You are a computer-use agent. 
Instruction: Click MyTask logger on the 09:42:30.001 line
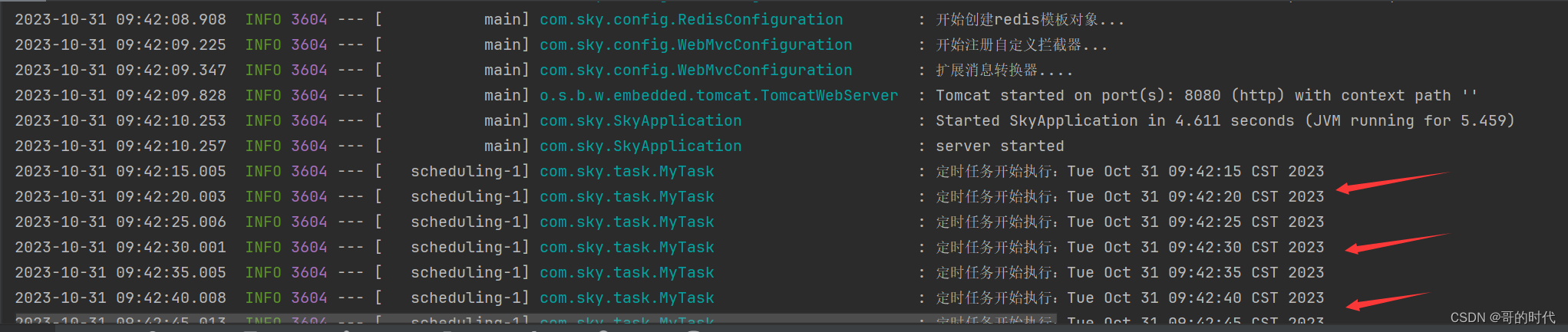(626, 248)
